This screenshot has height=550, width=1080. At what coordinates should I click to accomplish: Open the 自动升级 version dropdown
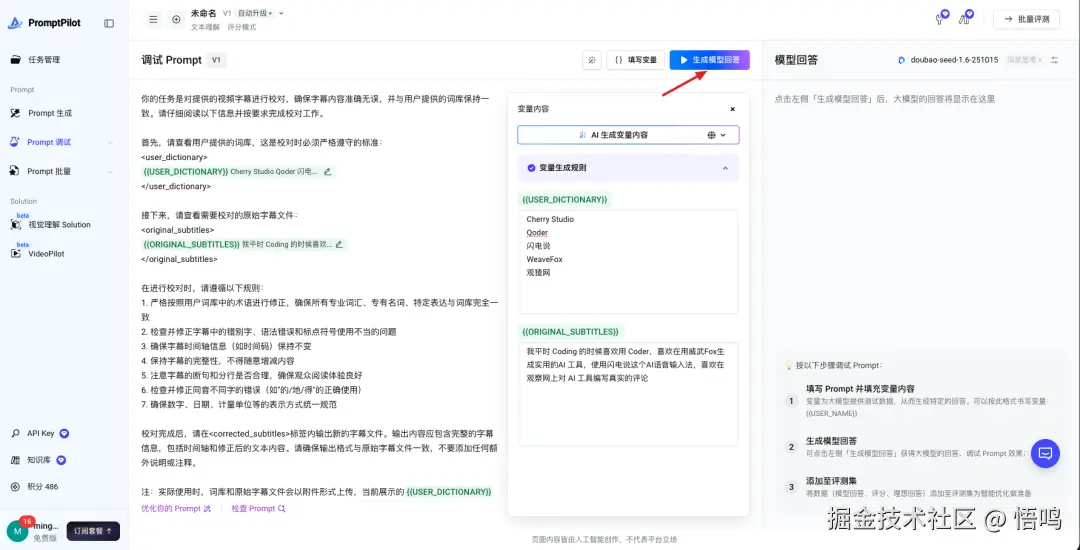[x=260, y=13]
